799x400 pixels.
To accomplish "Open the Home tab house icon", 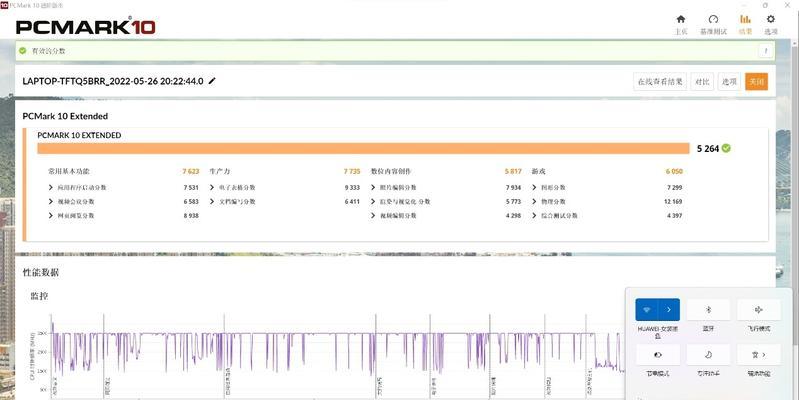I will [x=681, y=19].
